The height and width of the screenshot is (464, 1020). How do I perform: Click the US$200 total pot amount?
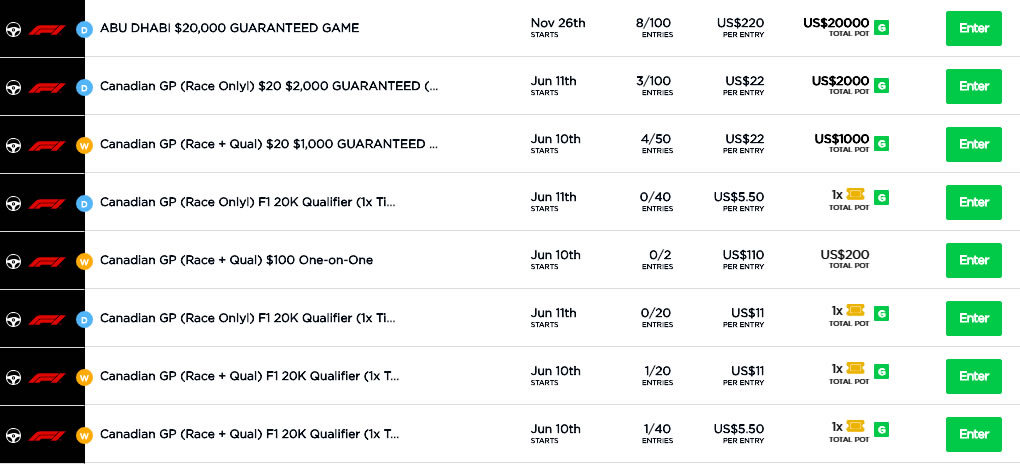[x=844, y=254]
